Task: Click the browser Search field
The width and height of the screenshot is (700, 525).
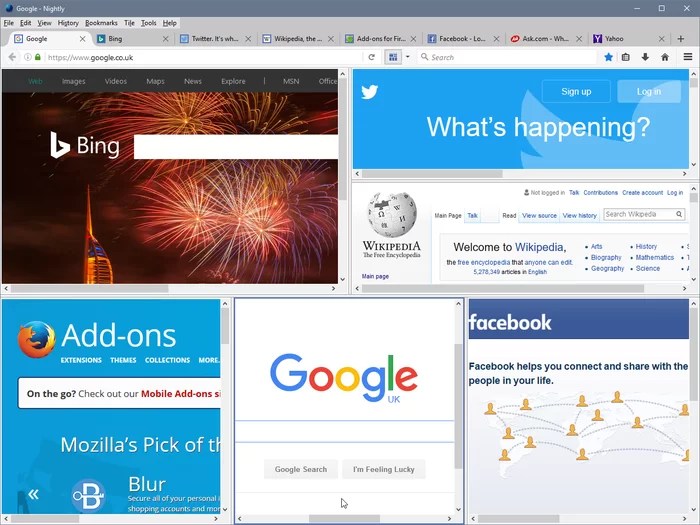Action: 507,57
